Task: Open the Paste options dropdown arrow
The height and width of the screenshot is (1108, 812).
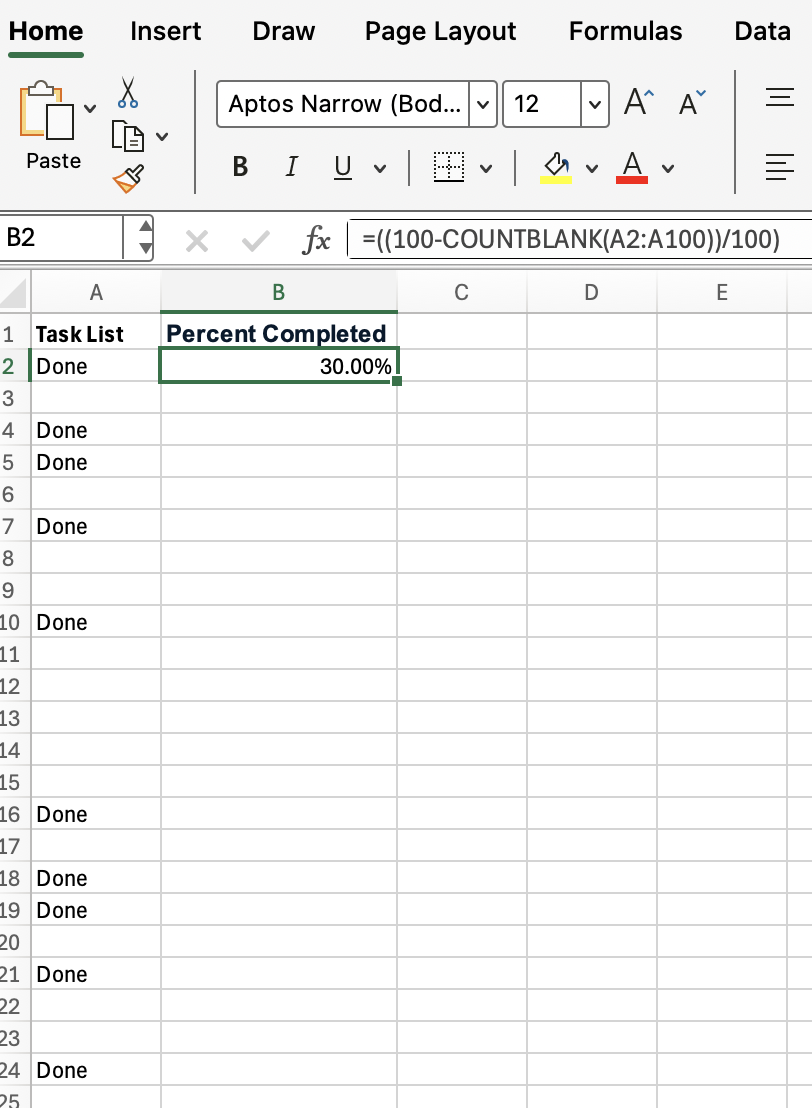Action: 90,109
